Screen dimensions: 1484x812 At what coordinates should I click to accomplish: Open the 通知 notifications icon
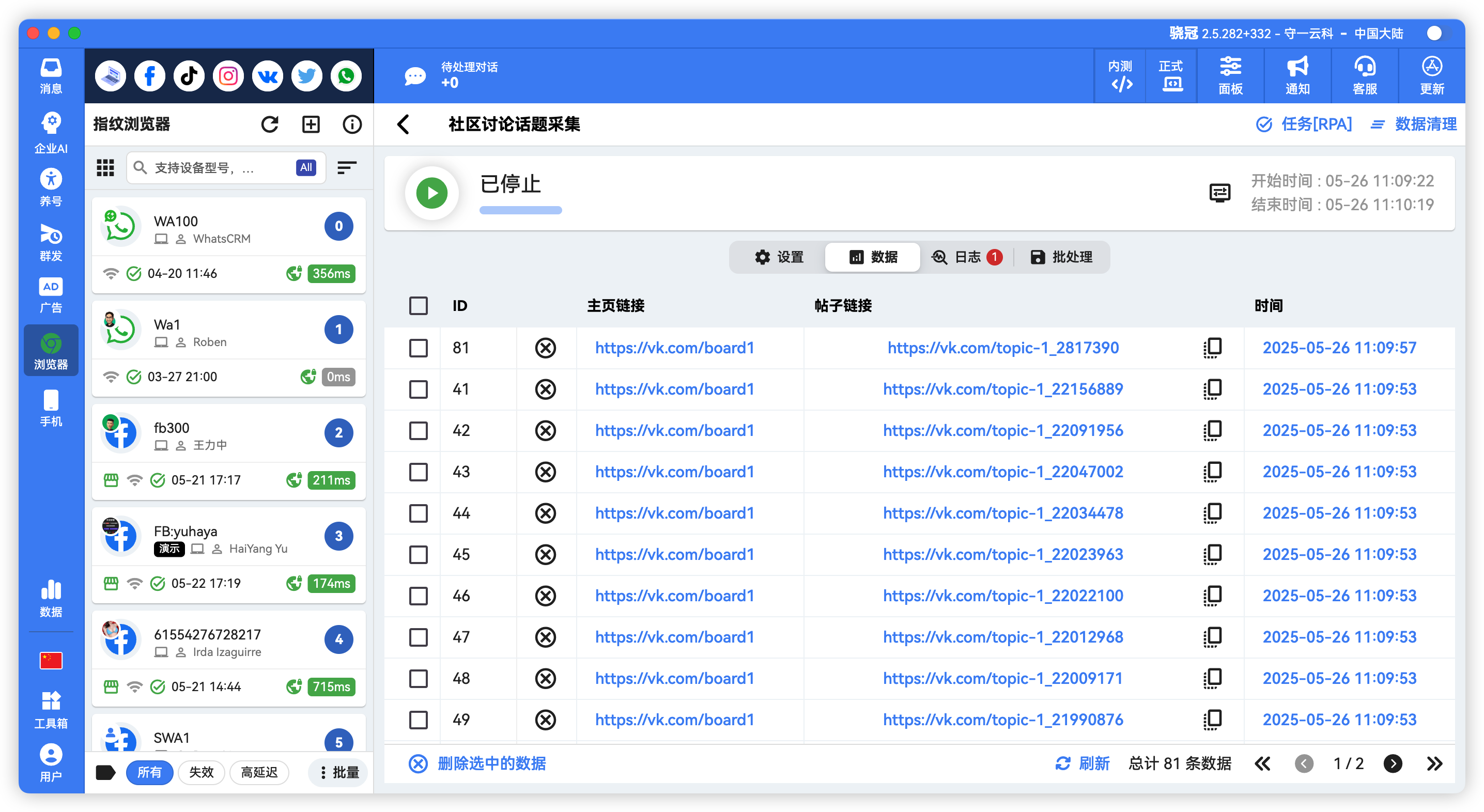click(1297, 75)
